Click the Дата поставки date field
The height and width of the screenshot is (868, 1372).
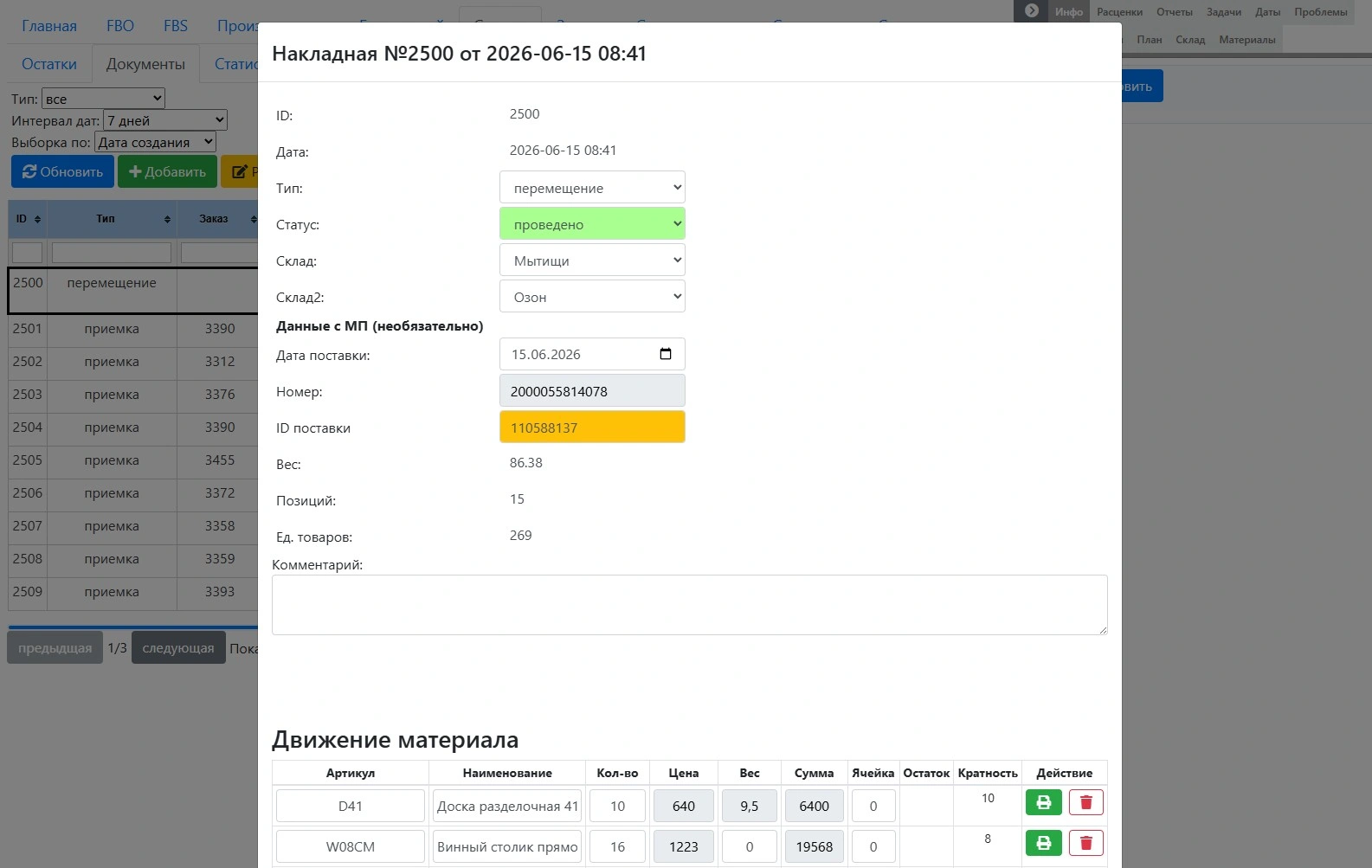point(592,354)
